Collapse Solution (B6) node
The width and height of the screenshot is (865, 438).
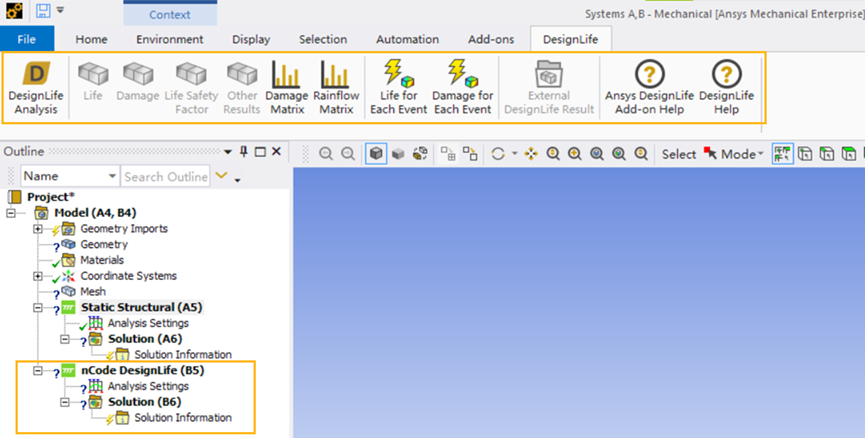(65, 403)
